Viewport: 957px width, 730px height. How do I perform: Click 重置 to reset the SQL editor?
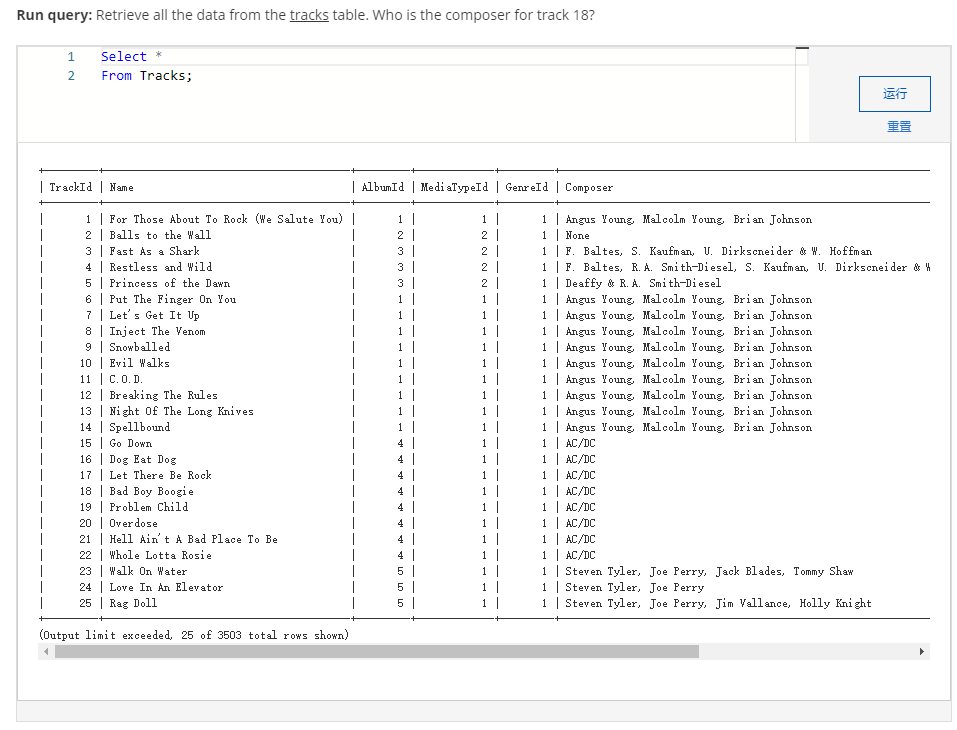click(x=897, y=126)
